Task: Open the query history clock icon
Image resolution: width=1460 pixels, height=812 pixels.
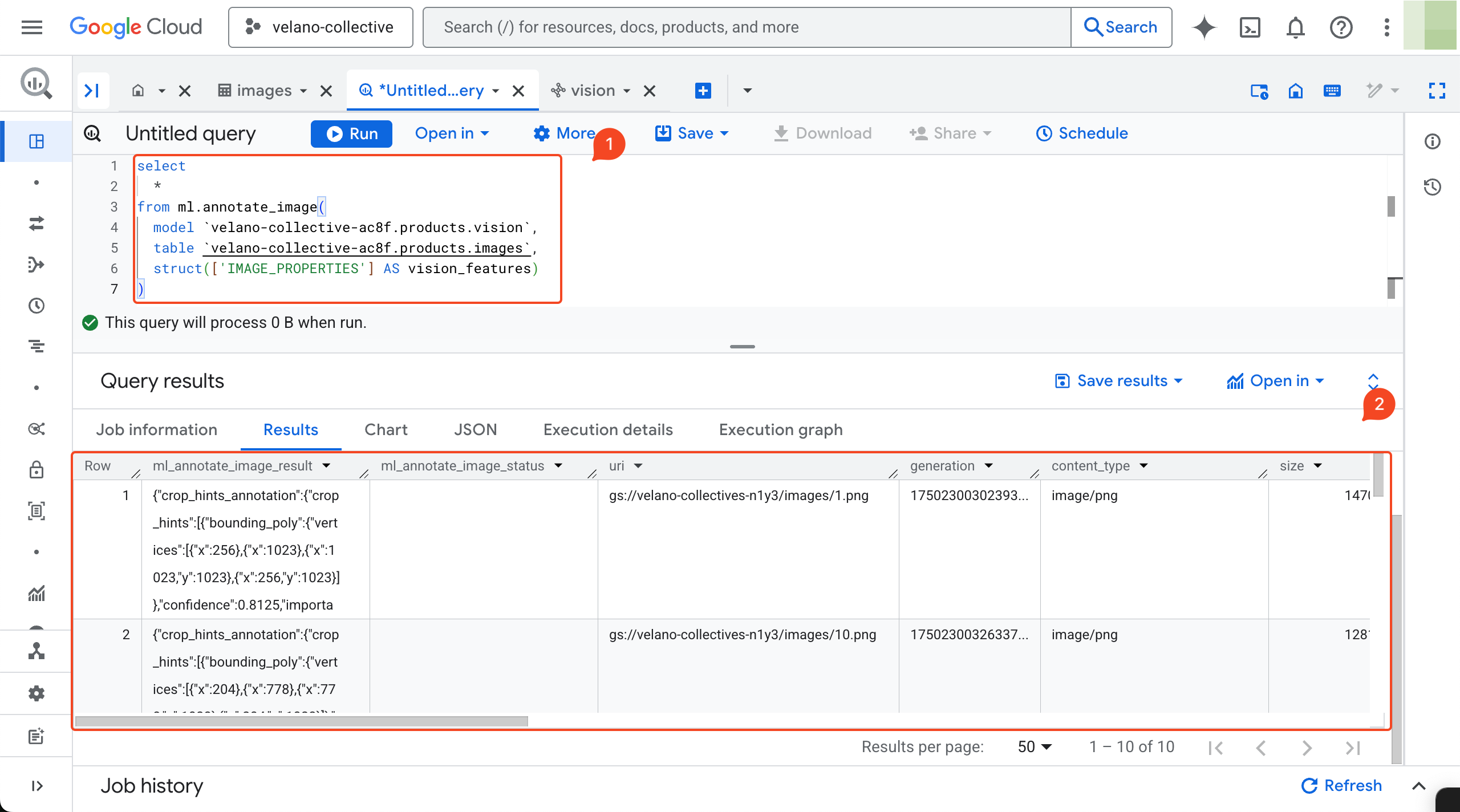Action: coord(1432,187)
